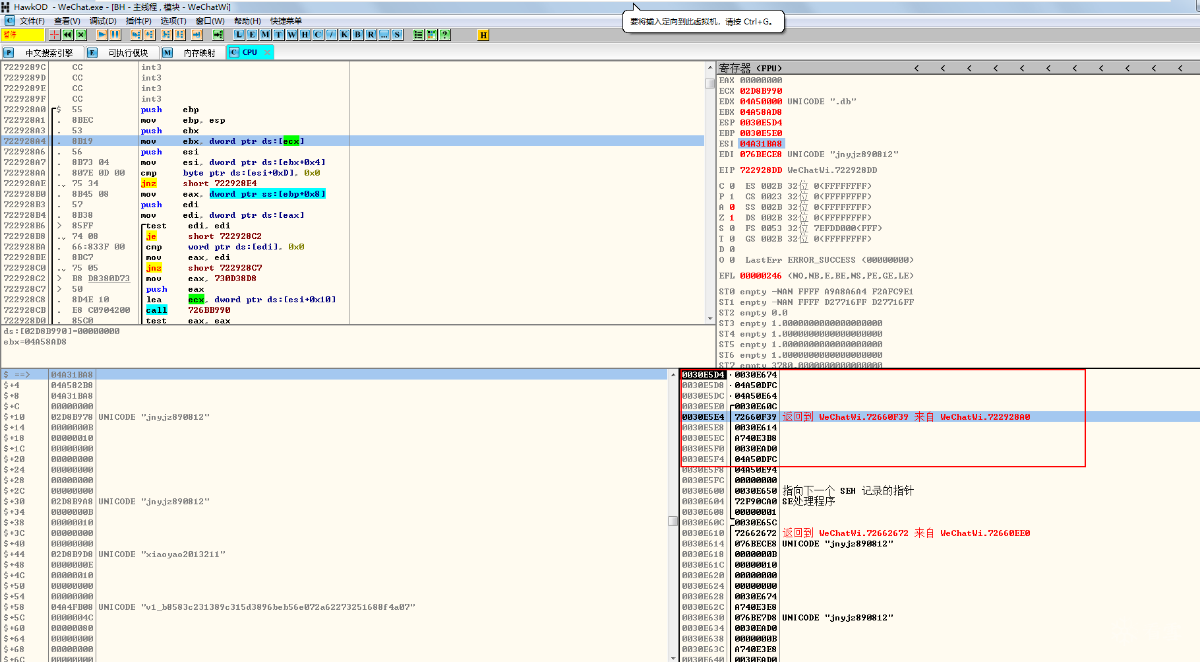Open Threads window via T icon

click(278, 34)
